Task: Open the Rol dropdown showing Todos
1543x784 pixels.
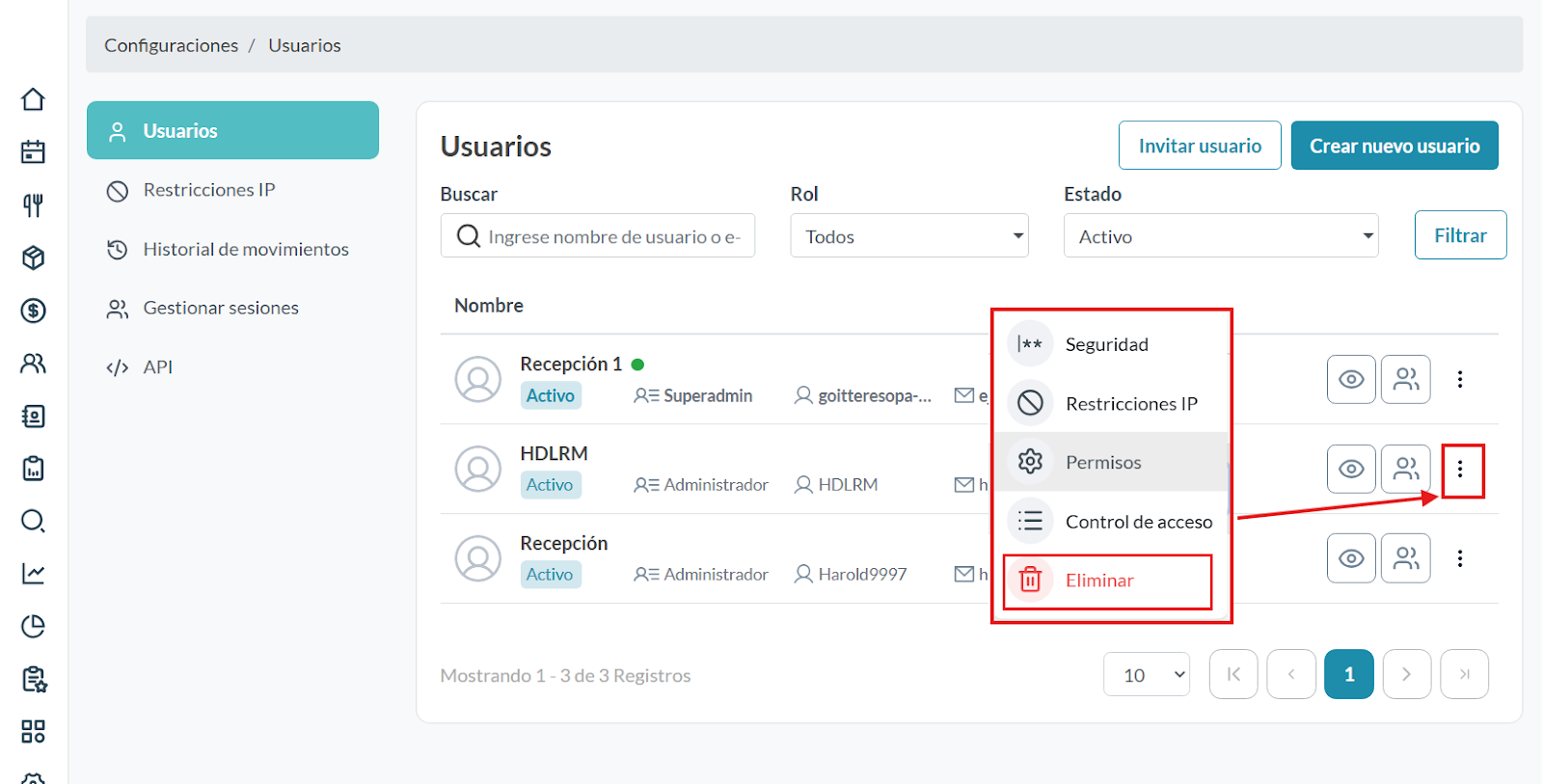Action: [x=908, y=236]
